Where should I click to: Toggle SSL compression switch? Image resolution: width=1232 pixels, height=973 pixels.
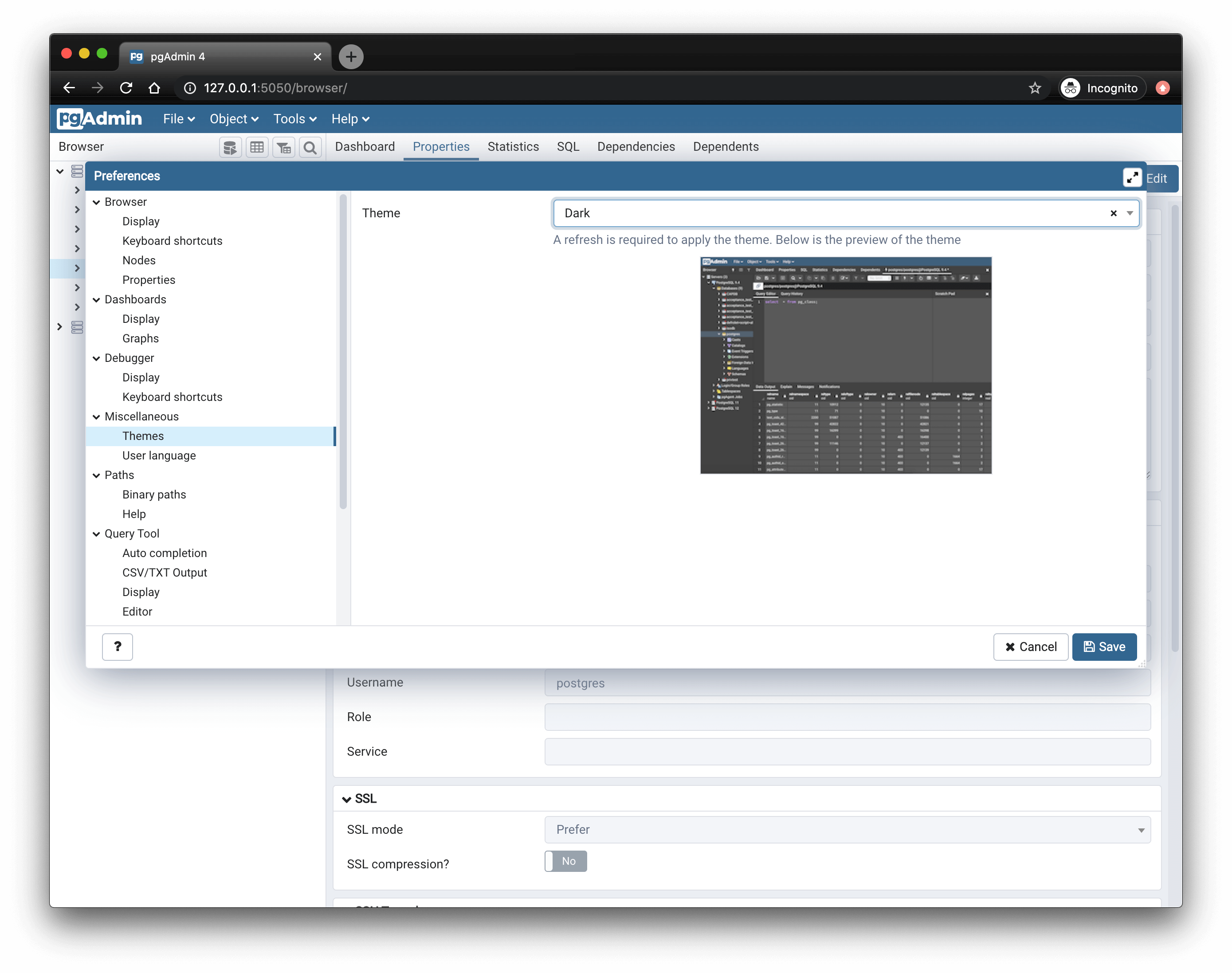pyautogui.click(x=565, y=861)
